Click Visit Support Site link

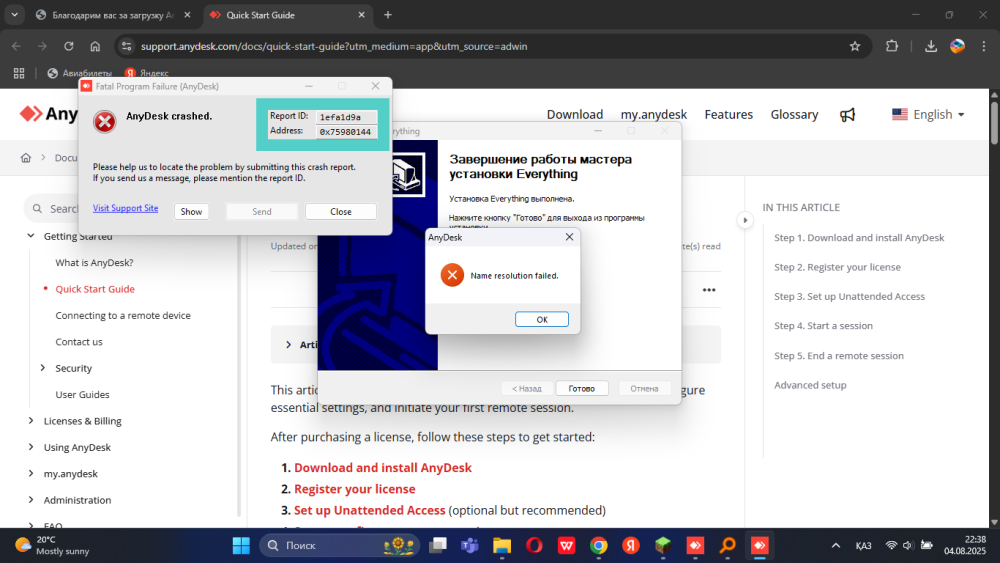[125, 208]
